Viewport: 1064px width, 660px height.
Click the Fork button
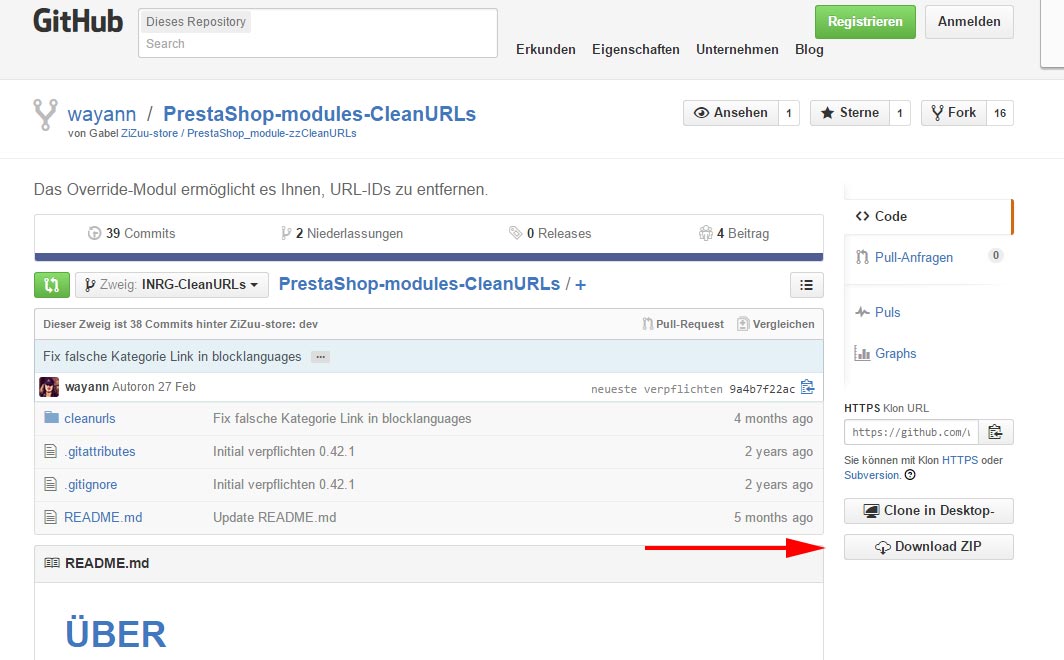(x=953, y=113)
